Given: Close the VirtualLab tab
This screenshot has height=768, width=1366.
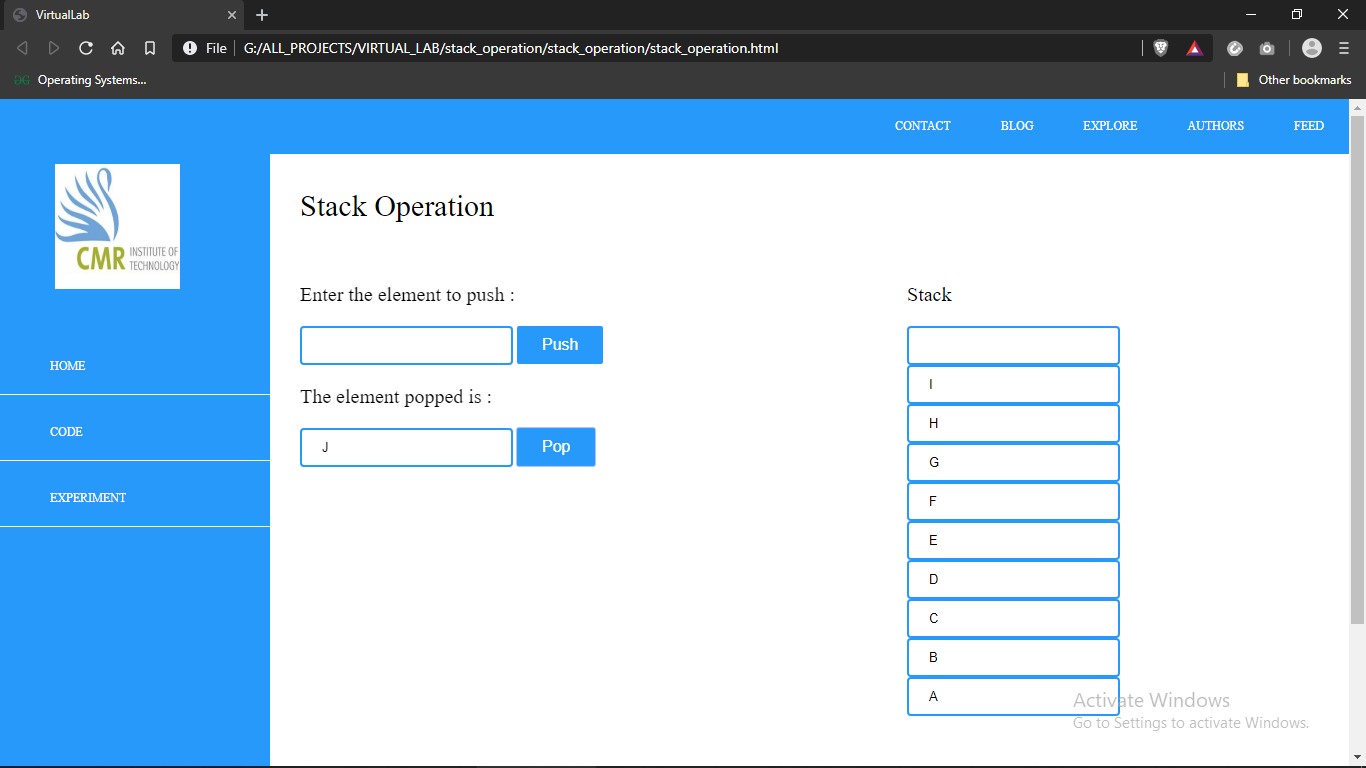Looking at the screenshot, I should 232,15.
